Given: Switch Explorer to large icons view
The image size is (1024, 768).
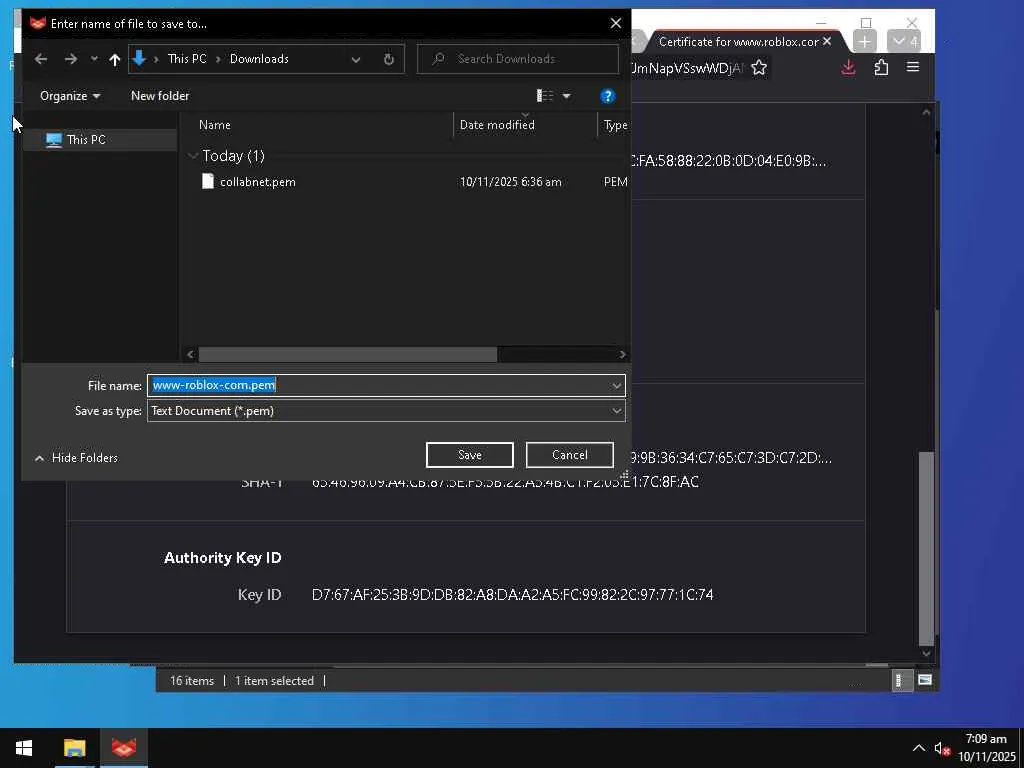Looking at the screenshot, I should click(925, 680).
